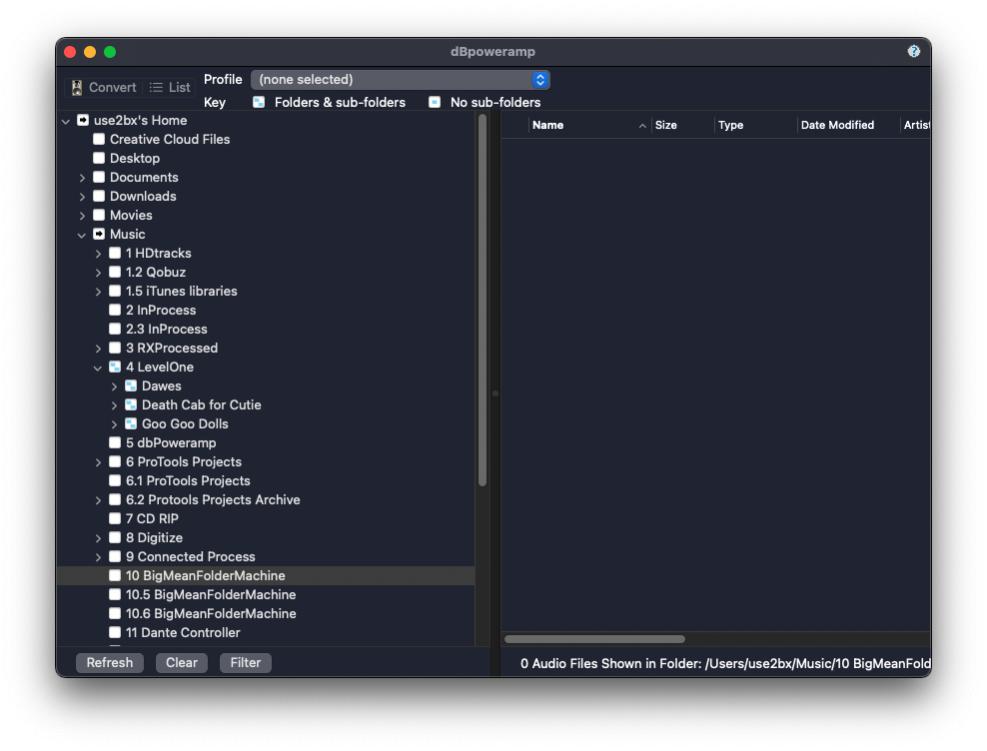Image resolution: width=987 pixels, height=751 pixels.
Task: Click the No sub-folders key icon
Action: click(434, 102)
